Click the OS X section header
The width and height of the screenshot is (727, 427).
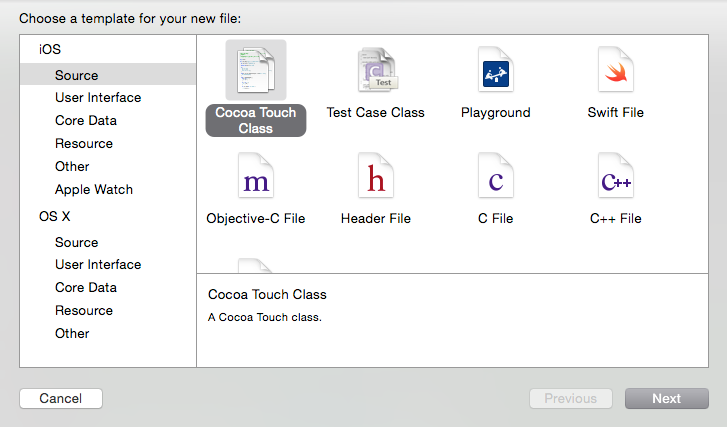point(55,217)
